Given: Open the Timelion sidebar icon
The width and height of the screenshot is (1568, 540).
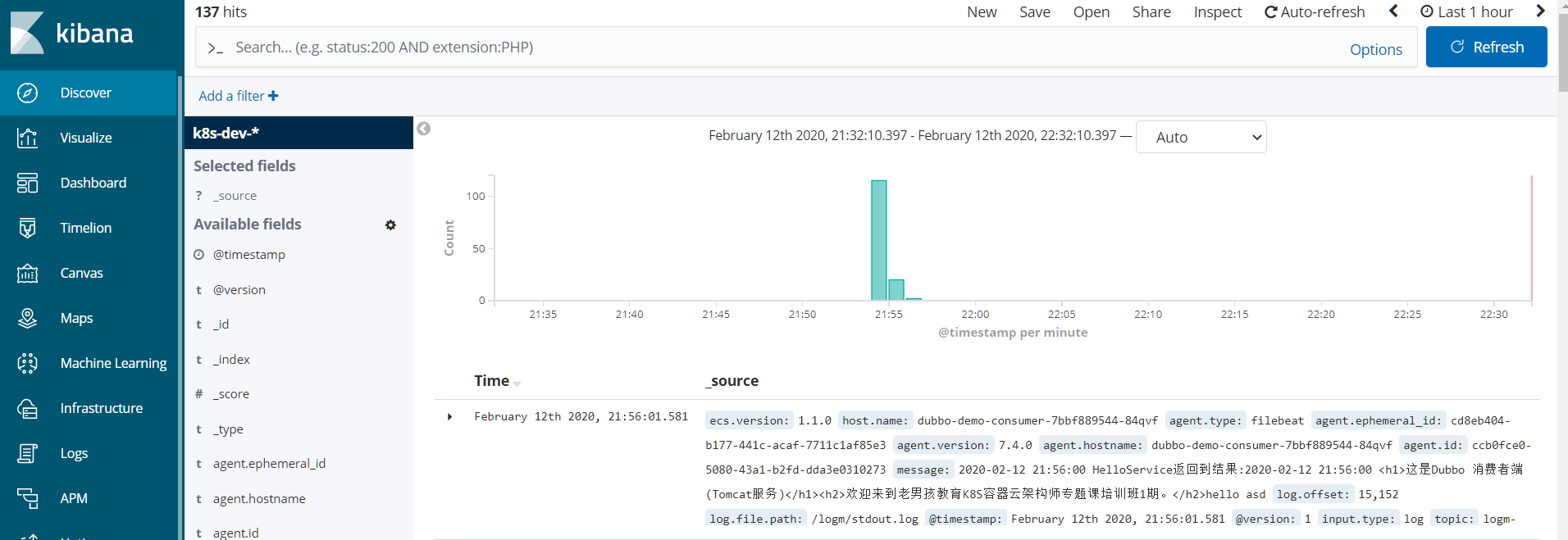Looking at the screenshot, I should tap(27, 228).
